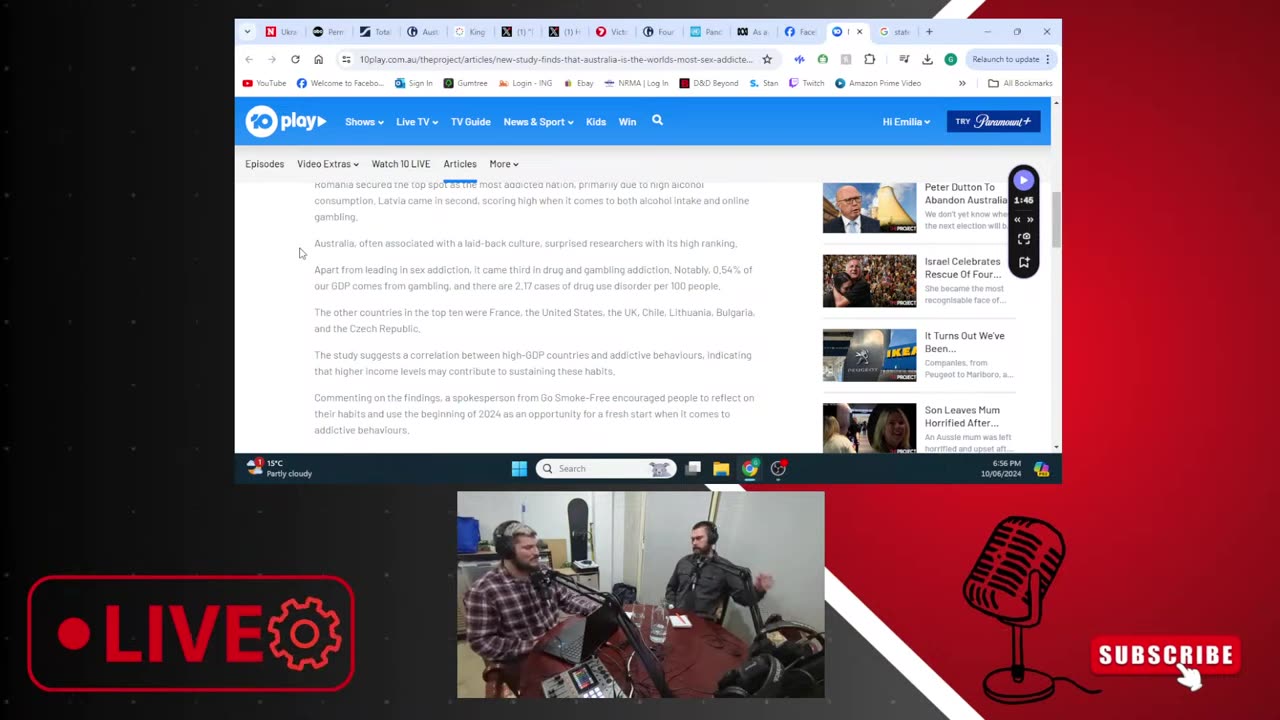Click the browser address bar URL
The height and width of the screenshot is (720, 1280).
pyautogui.click(x=556, y=59)
